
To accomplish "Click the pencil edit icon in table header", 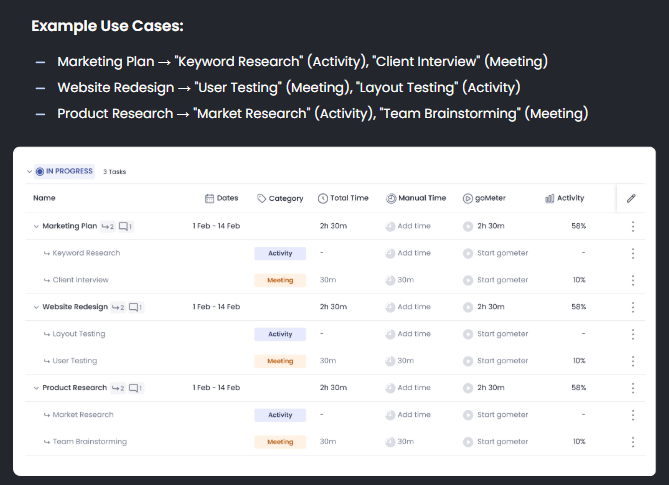I will pyautogui.click(x=631, y=198).
